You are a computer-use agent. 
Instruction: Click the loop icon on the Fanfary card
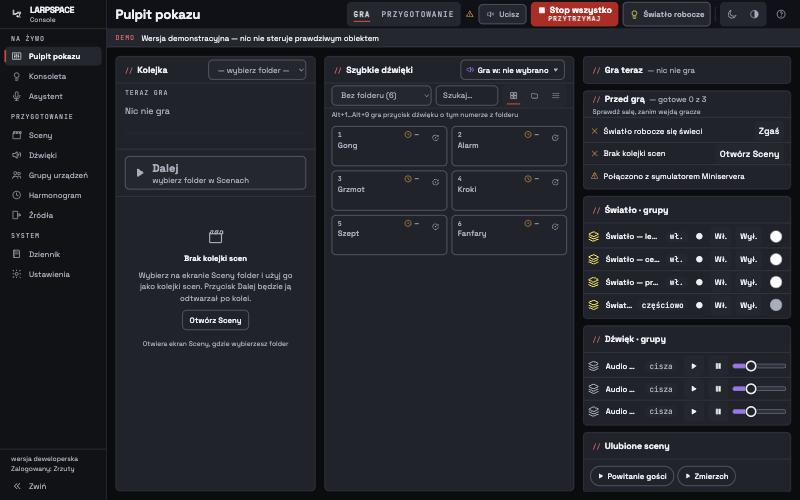tap(555, 227)
